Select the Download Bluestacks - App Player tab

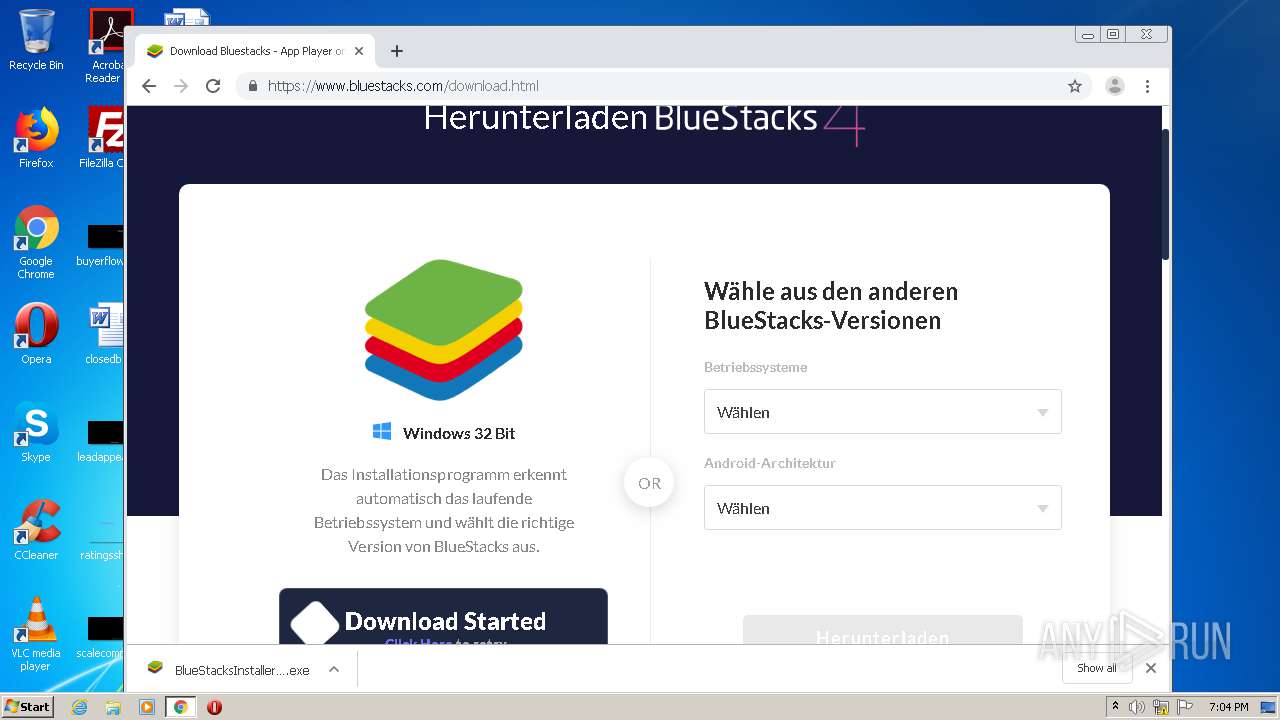[x=255, y=51]
